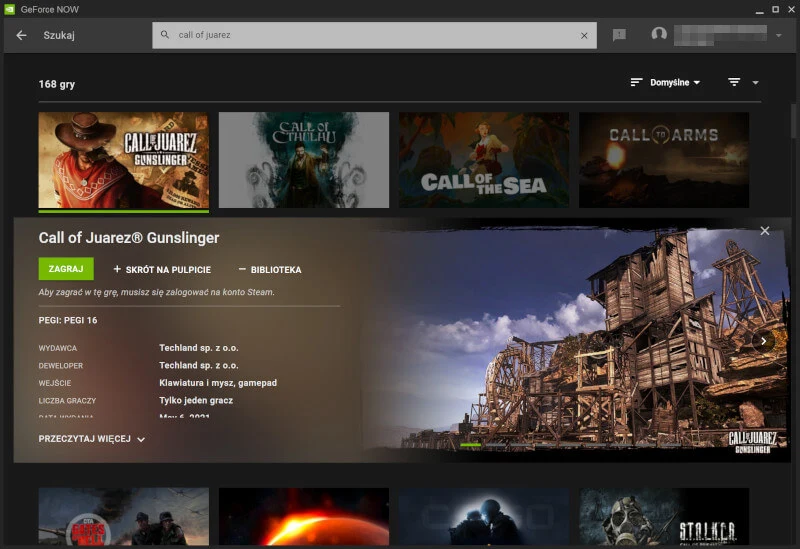800x549 pixels.
Task: Click the Klawiatura i mysz, gamepad value
Action: click(218, 383)
